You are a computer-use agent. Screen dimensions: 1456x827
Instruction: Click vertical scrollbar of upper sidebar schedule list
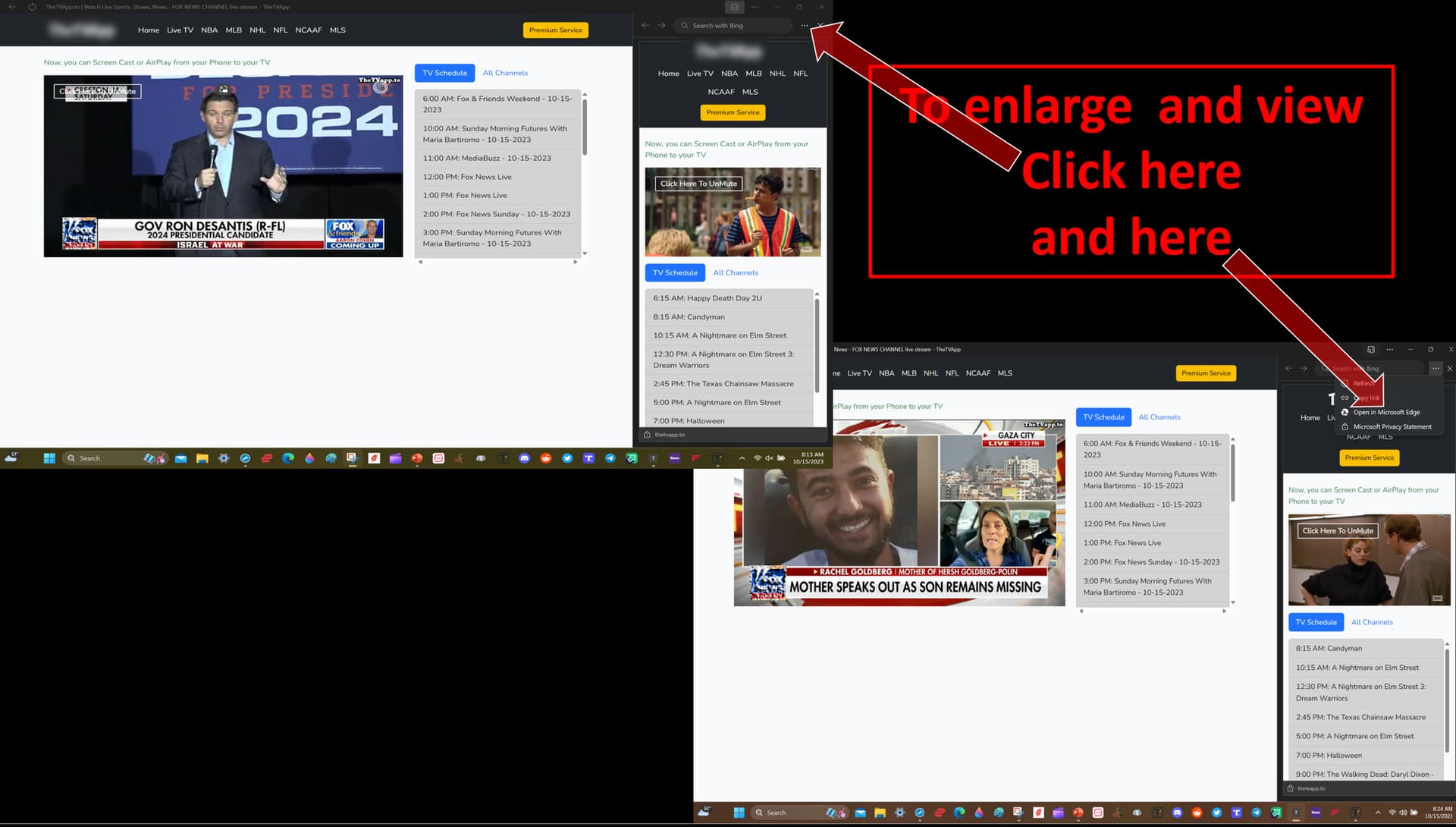point(817,345)
